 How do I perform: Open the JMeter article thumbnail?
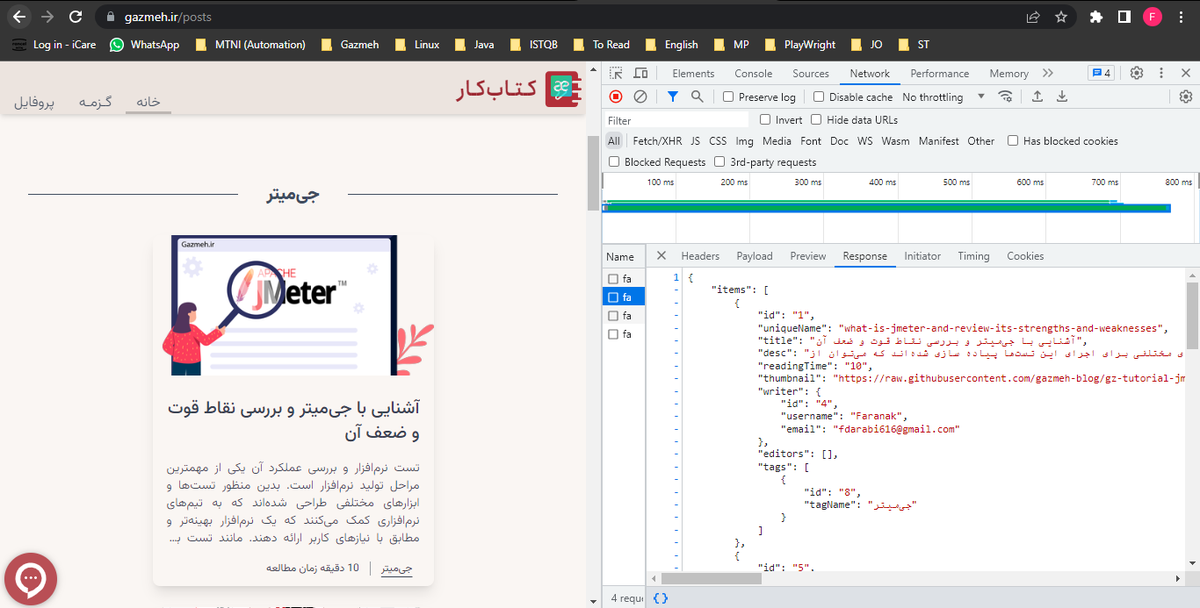294,305
